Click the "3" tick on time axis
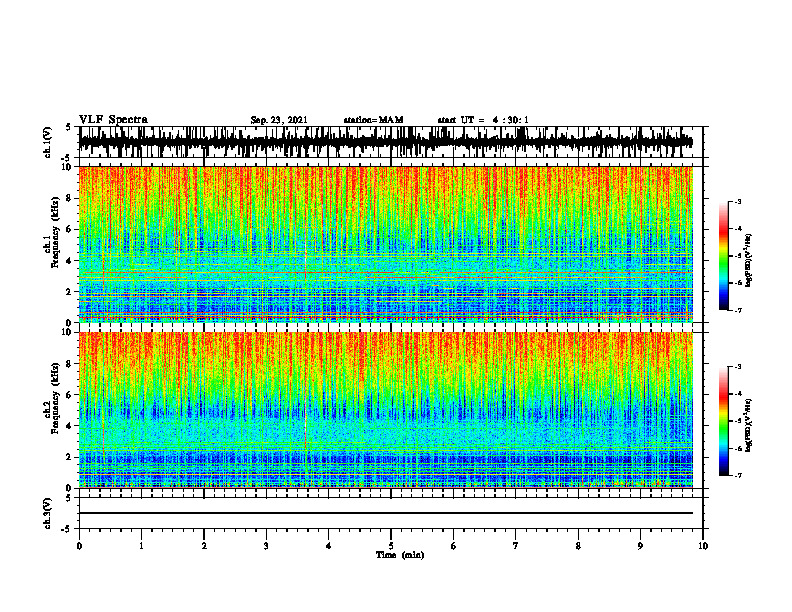 click(266, 546)
